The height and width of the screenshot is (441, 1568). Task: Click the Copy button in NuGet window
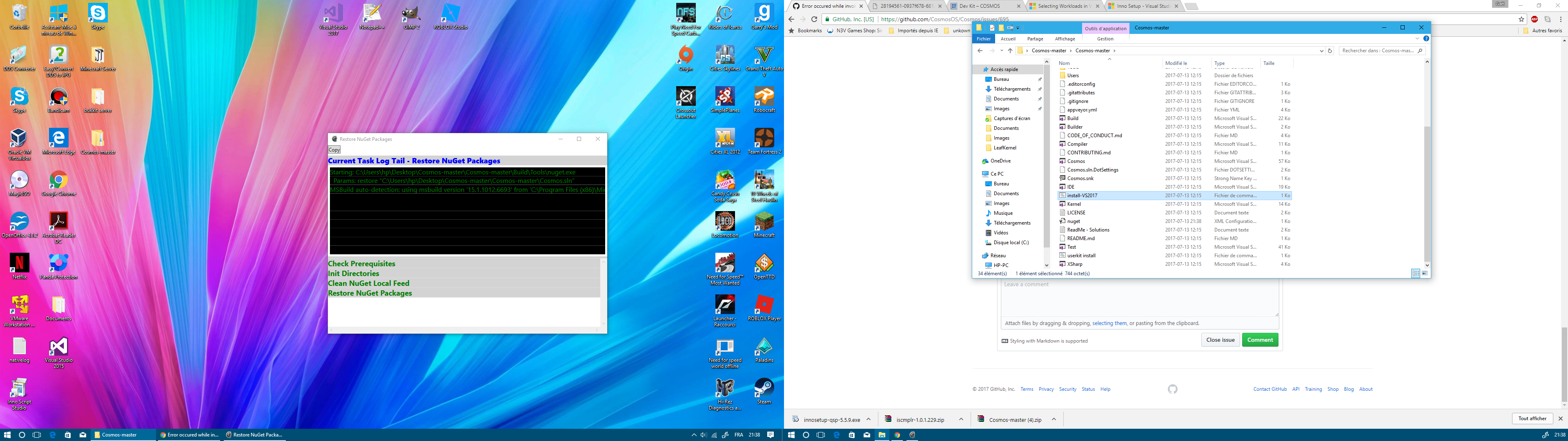point(334,150)
